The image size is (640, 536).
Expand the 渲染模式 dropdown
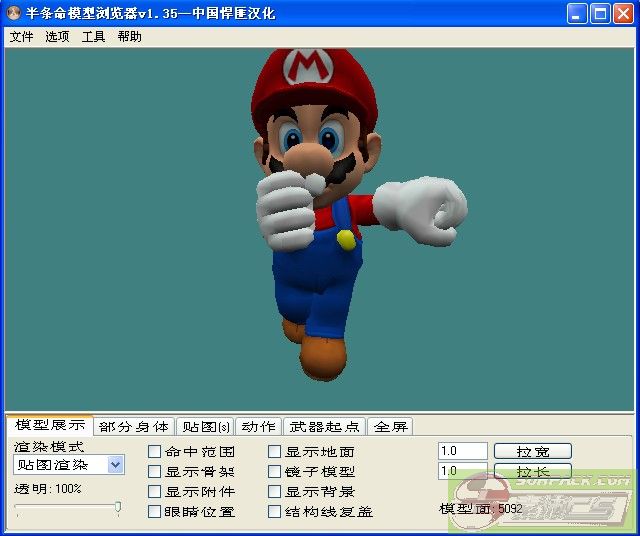coord(115,465)
